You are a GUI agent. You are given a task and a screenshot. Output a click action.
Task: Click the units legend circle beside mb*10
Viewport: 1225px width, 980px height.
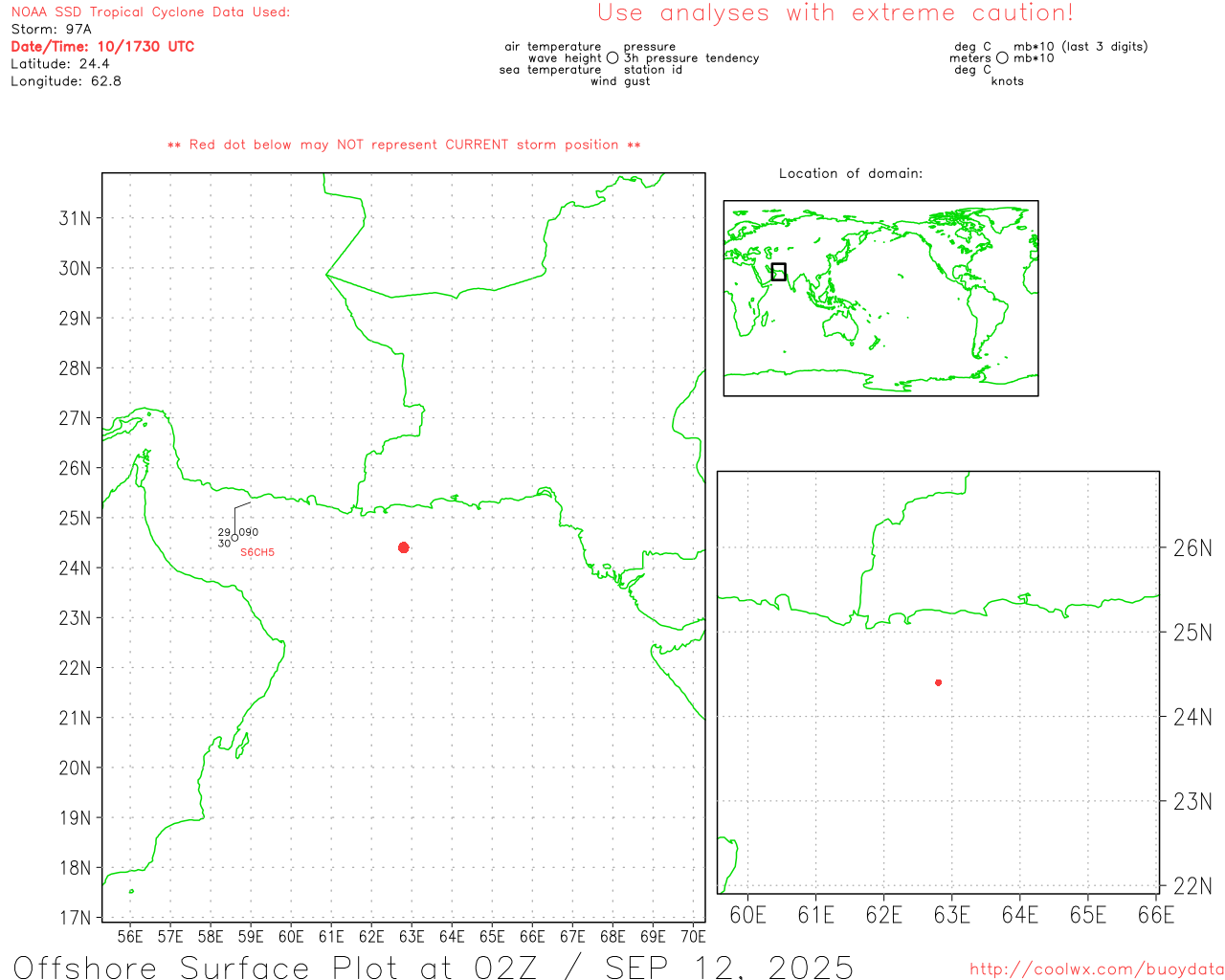tap(1002, 58)
